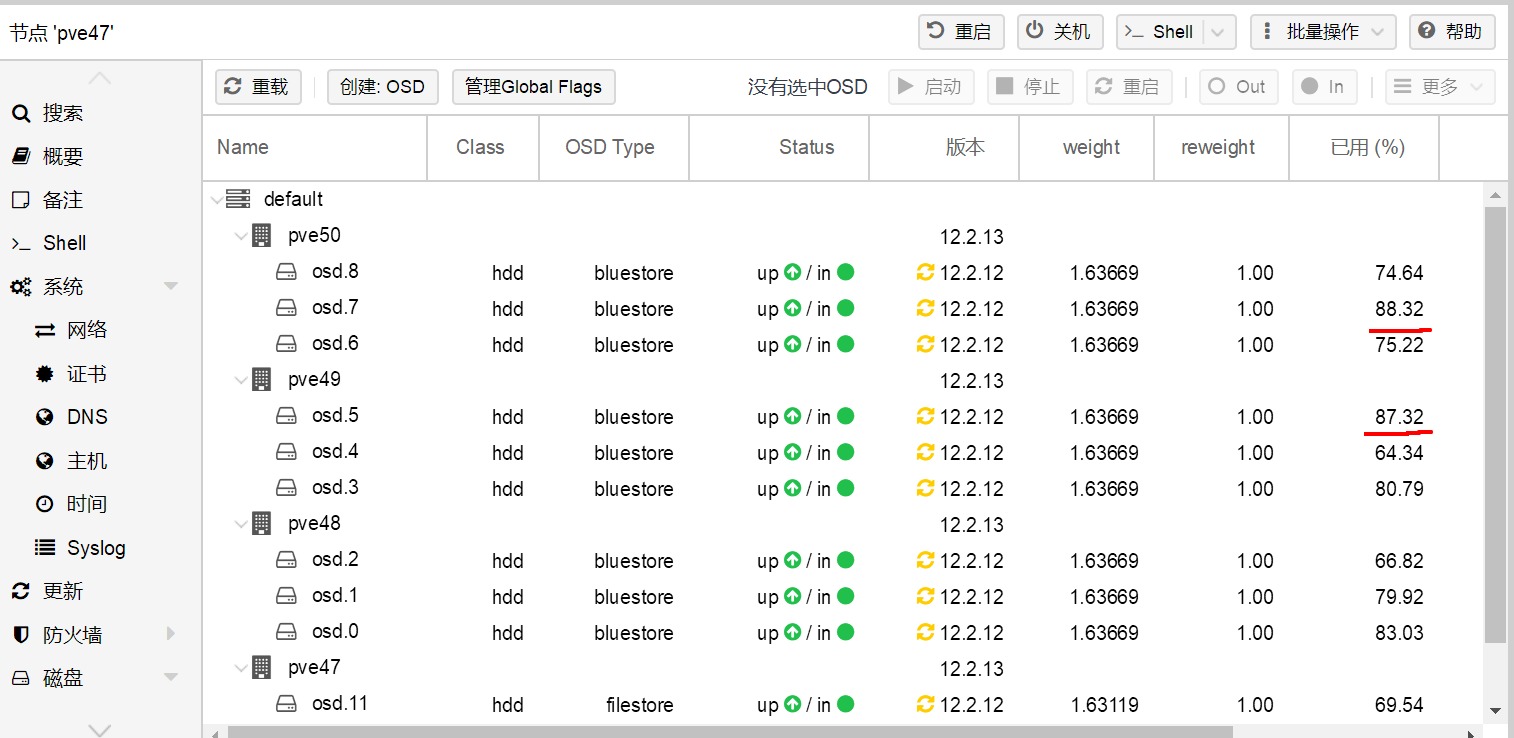Select the osd.1 row
The image size is (1514, 738).
click(843, 596)
